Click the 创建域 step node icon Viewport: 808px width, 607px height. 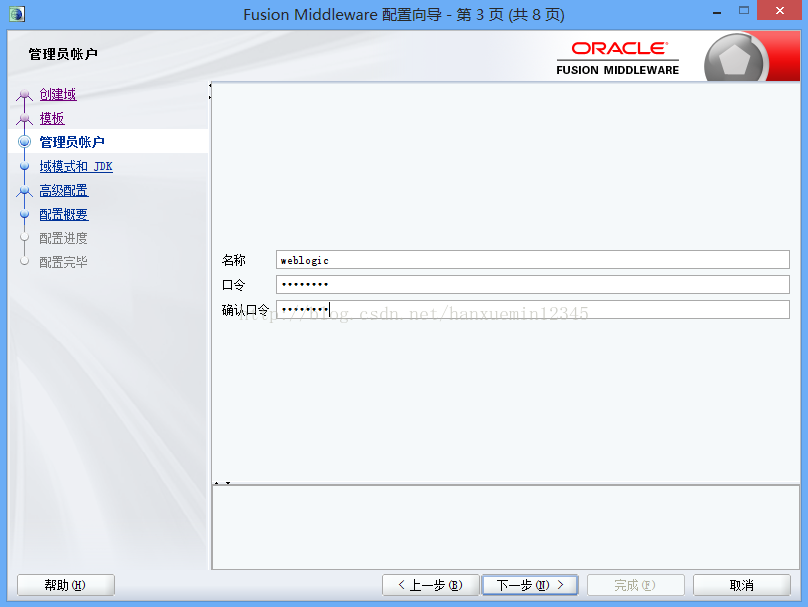[24, 95]
